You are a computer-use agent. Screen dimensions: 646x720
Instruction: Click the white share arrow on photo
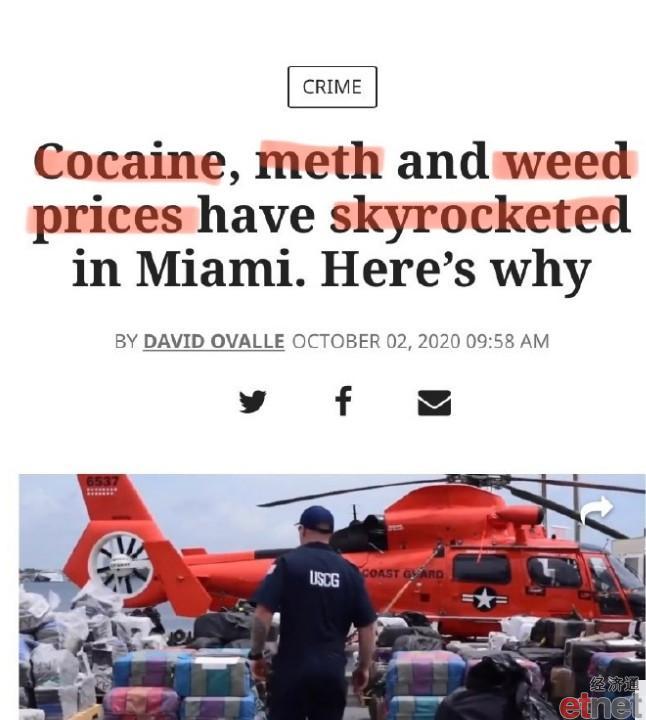pos(596,509)
